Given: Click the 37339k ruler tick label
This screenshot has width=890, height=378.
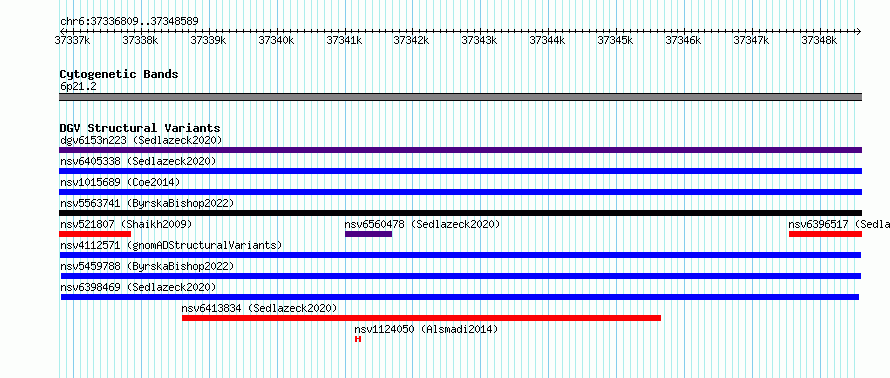Looking at the screenshot, I should coord(208,40).
